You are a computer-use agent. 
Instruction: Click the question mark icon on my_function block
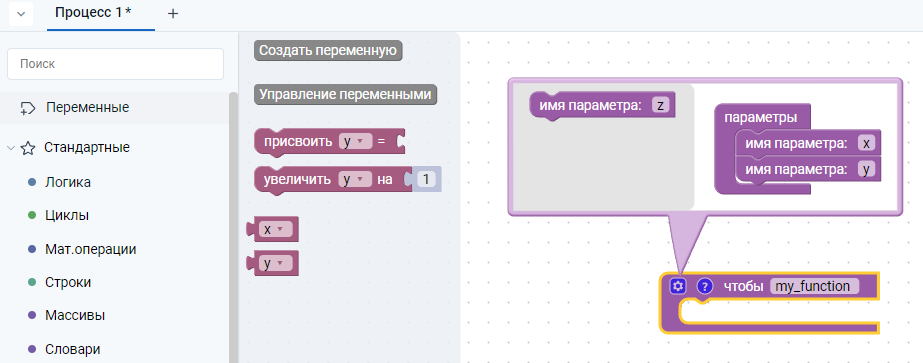705,287
